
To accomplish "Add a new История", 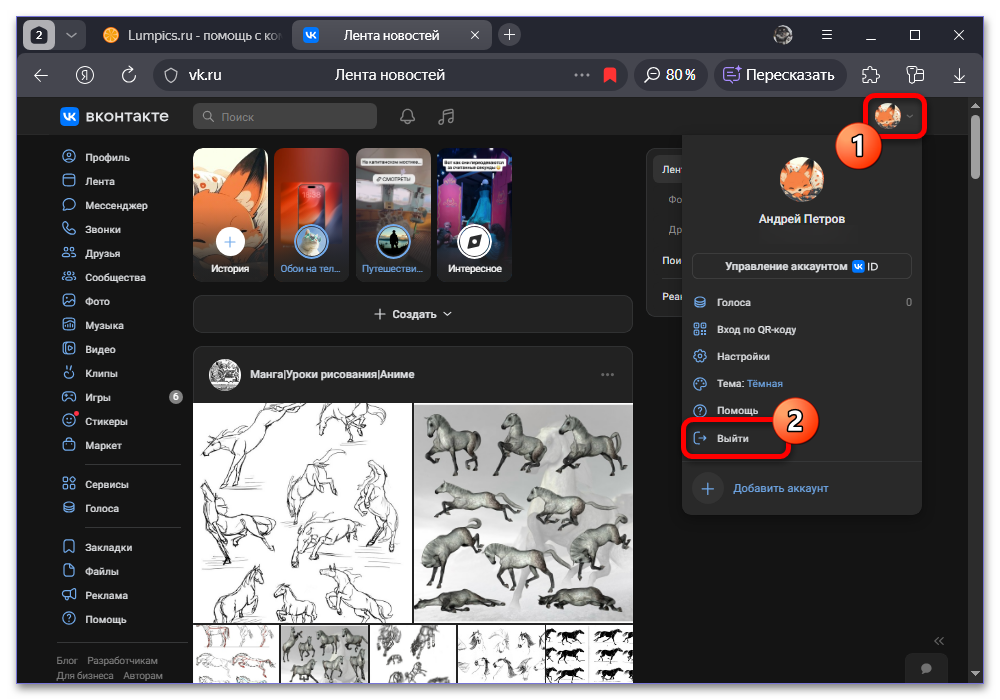I will (x=230, y=215).
